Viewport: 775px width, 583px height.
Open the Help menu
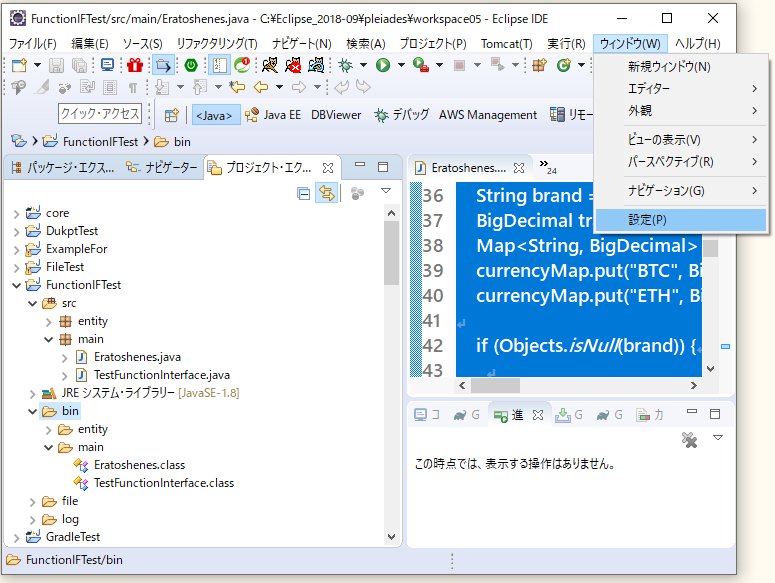click(x=698, y=44)
